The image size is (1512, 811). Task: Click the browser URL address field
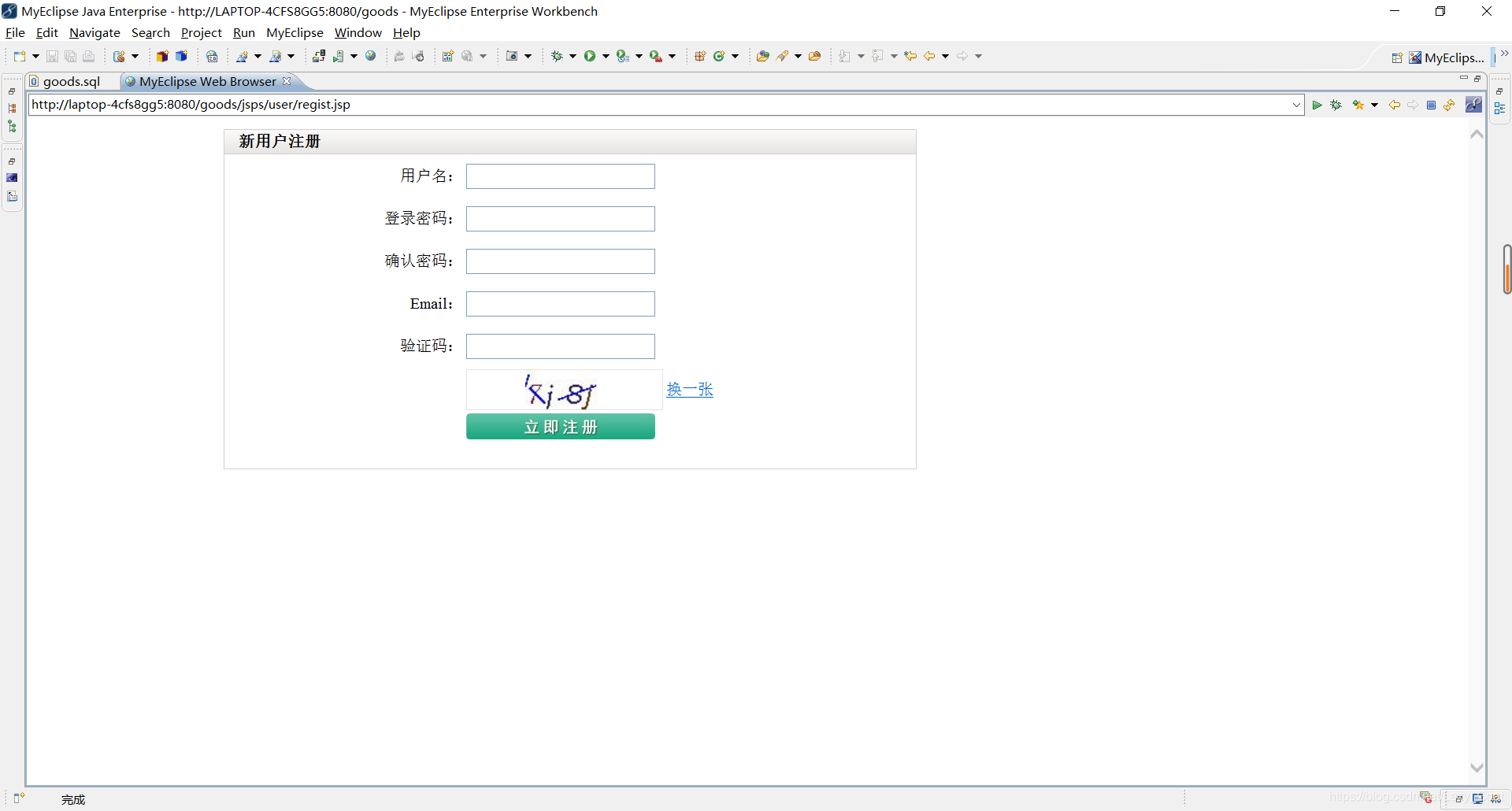pos(658,105)
